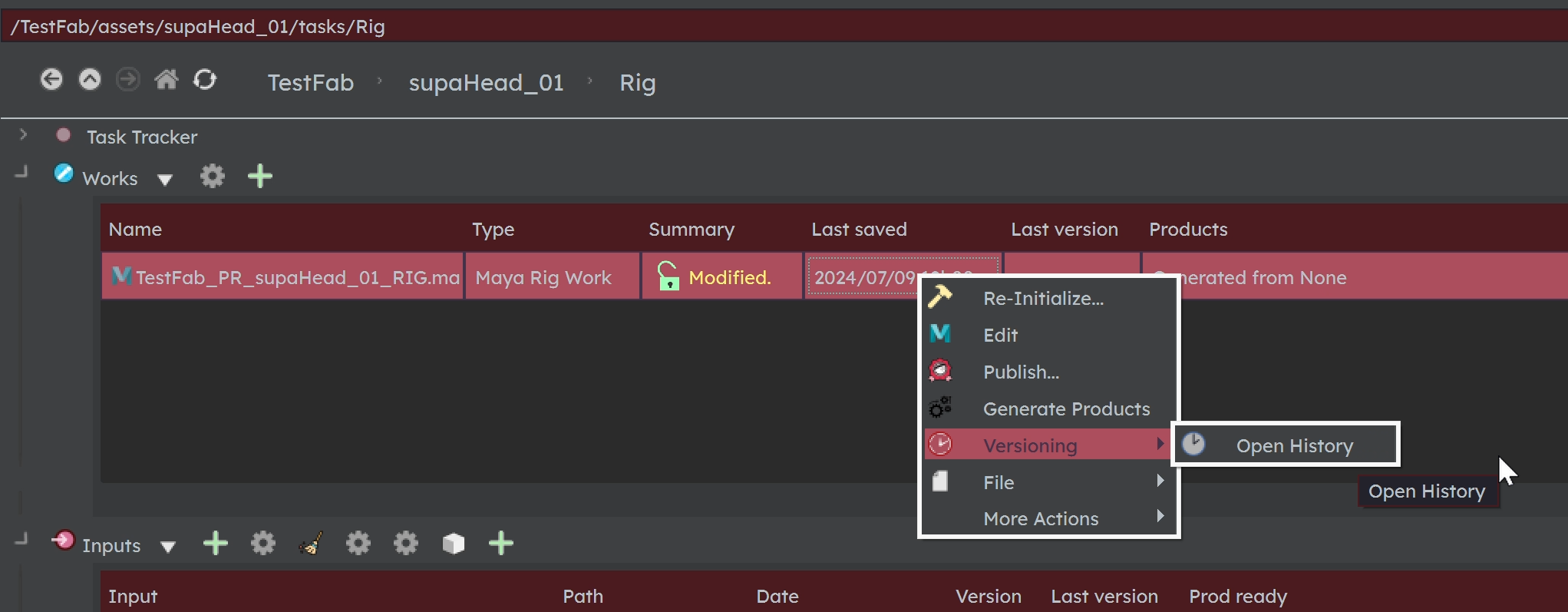Collapse the Inputs section
Viewport: 1568px width, 612px height.
point(21,539)
